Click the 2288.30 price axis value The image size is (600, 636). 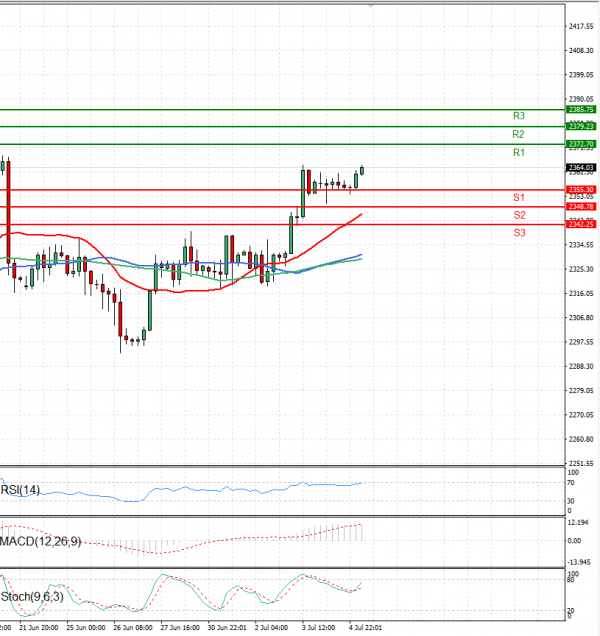[581, 366]
